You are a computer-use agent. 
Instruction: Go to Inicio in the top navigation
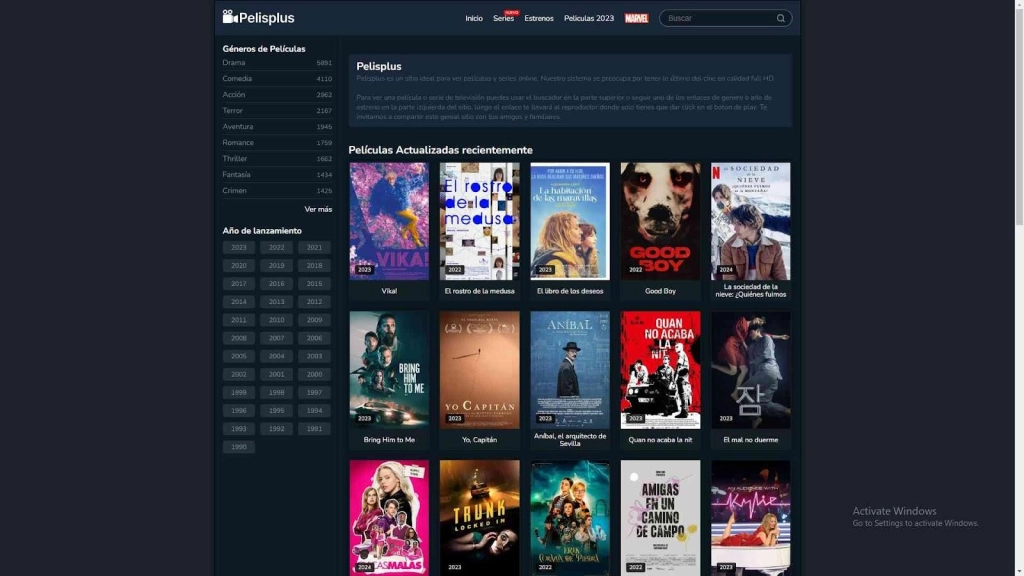tap(473, 18)
